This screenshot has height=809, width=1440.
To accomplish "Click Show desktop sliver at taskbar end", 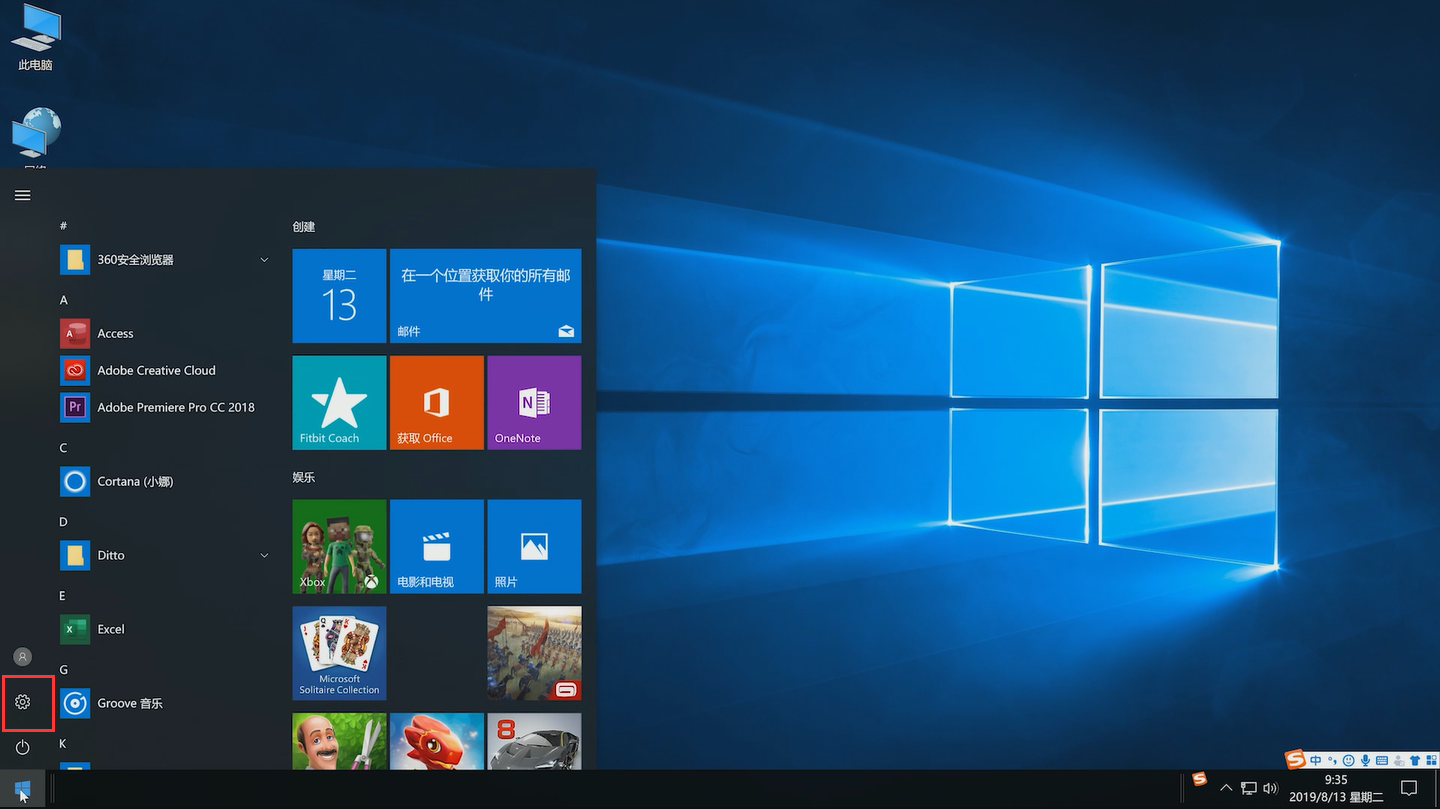I will pyautogui.click(x=1436, y=789).
